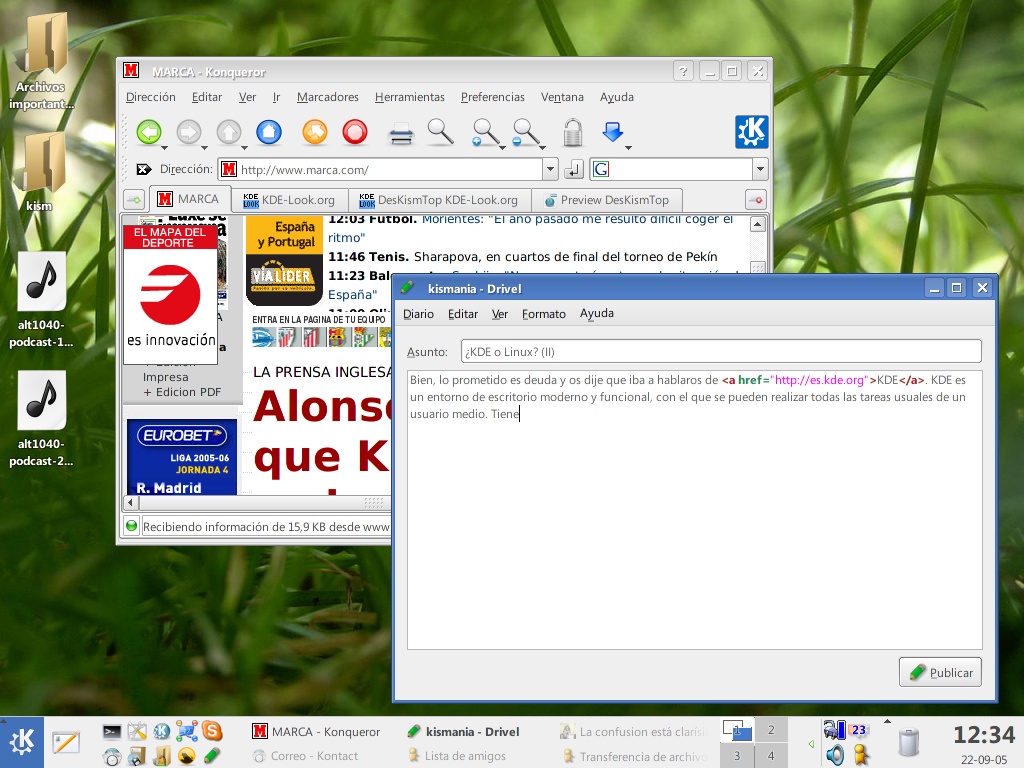Click the green Back arrow in Konqueror
1024x768 pixels.
pyautogui.click(x=150, y=133)
